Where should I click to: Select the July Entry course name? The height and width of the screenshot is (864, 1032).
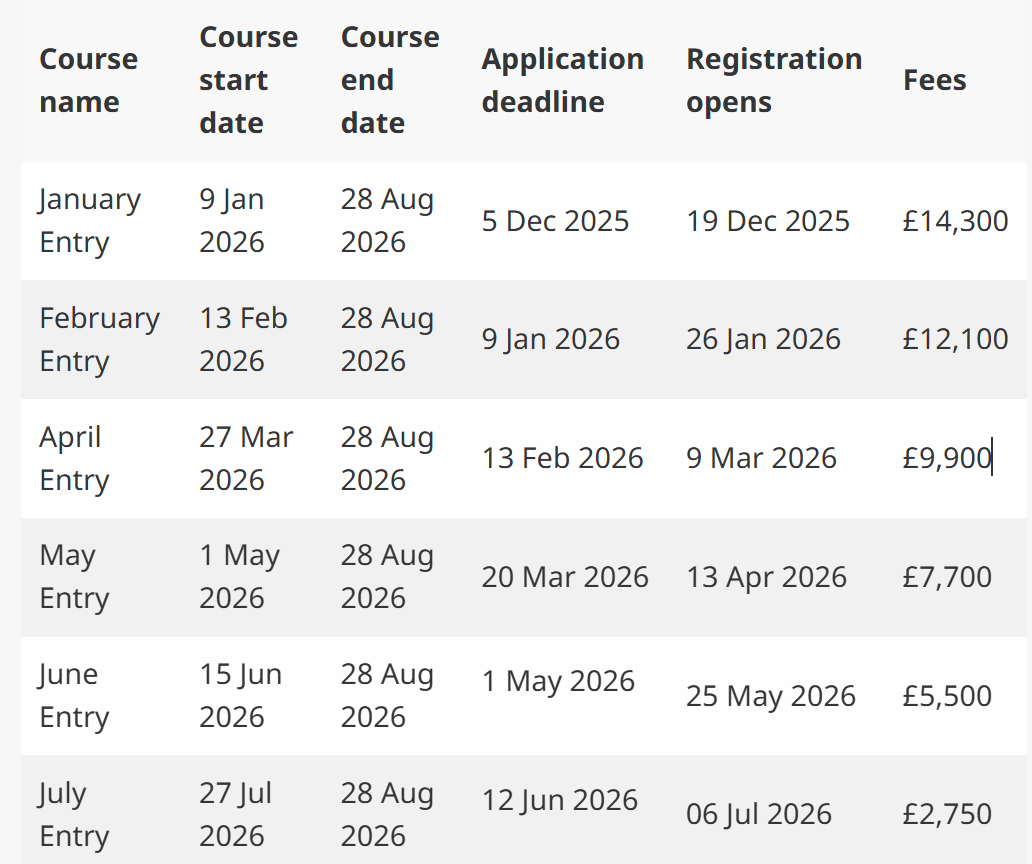click(73, 814)
